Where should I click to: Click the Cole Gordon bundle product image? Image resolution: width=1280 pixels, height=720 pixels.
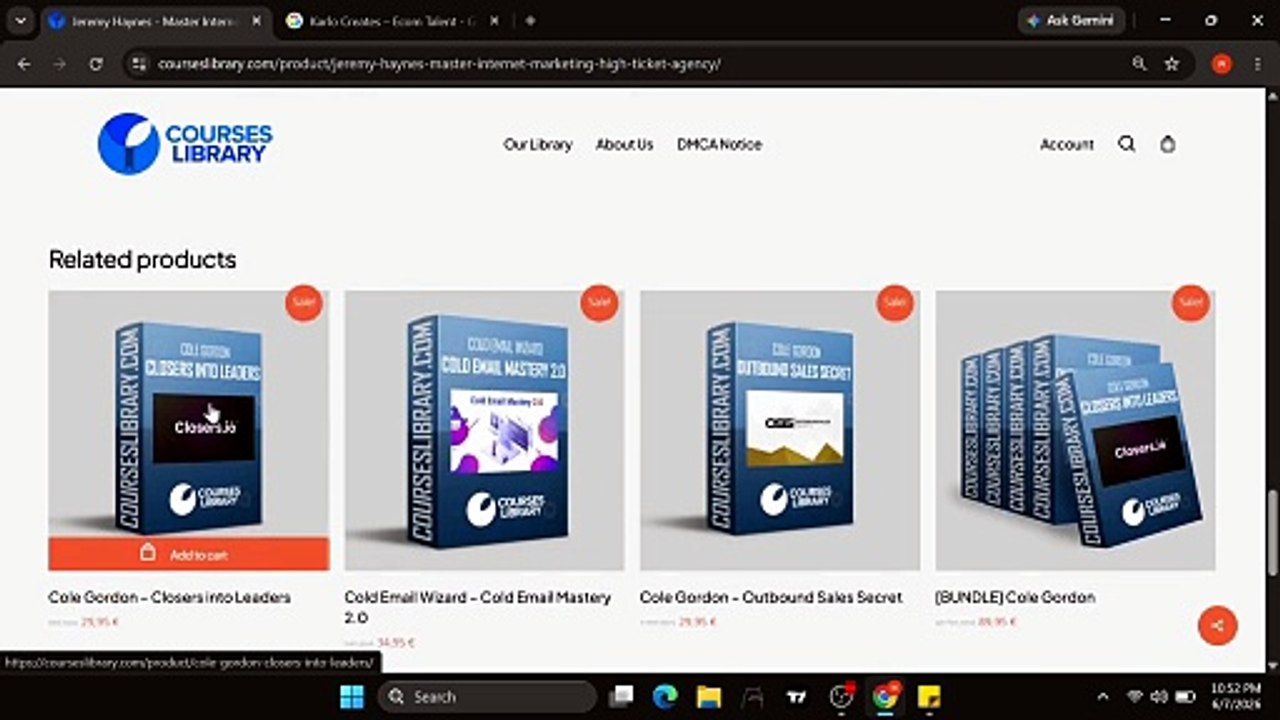click(1075, 431)
